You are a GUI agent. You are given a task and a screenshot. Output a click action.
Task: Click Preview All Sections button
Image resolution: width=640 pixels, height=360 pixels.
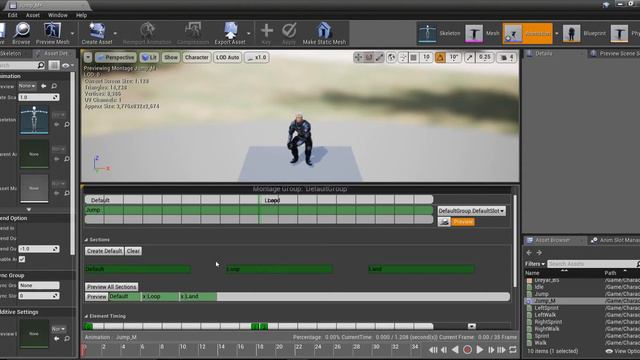[x=111, y=287]
